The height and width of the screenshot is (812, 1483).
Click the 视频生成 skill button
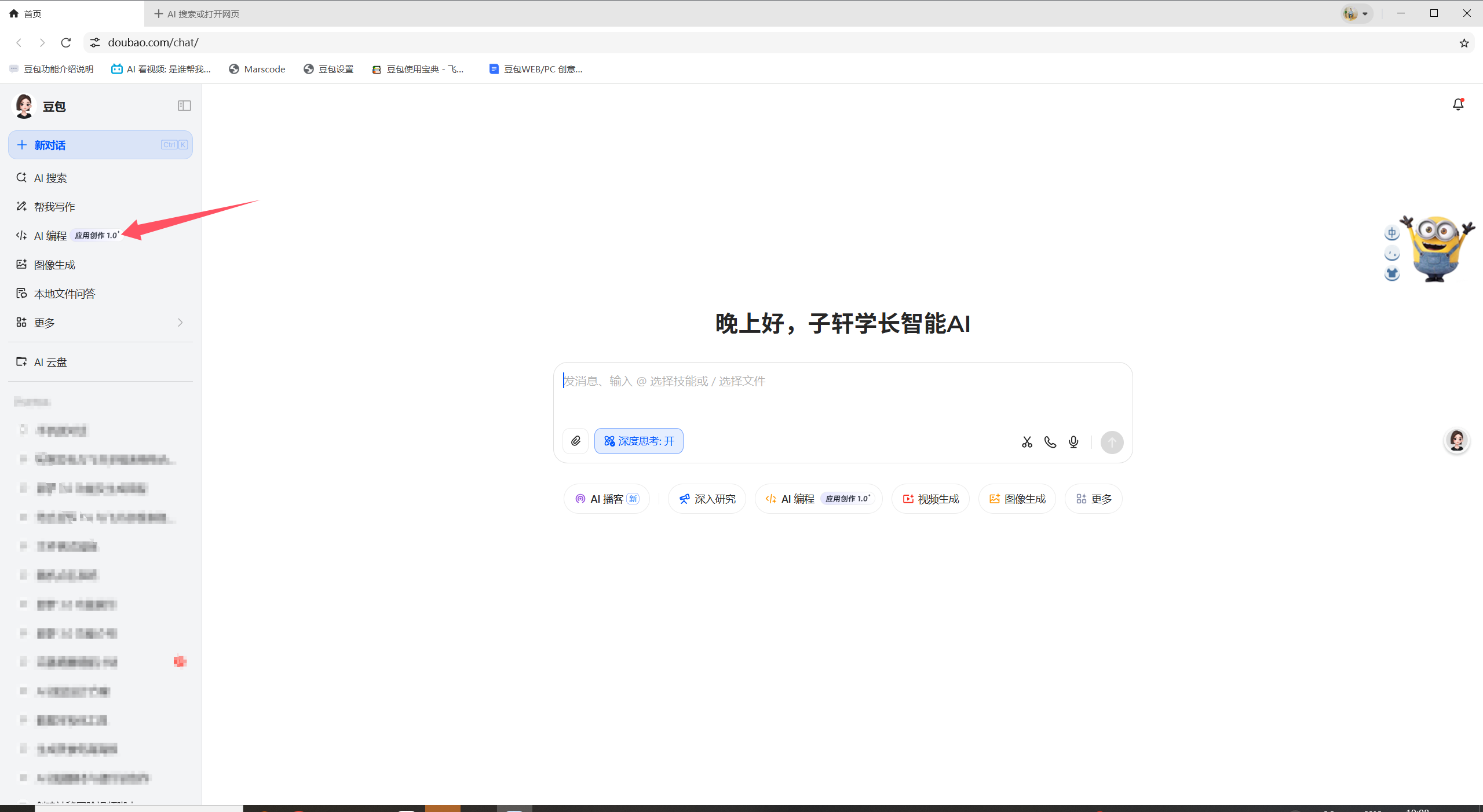[x=930, y=499]
